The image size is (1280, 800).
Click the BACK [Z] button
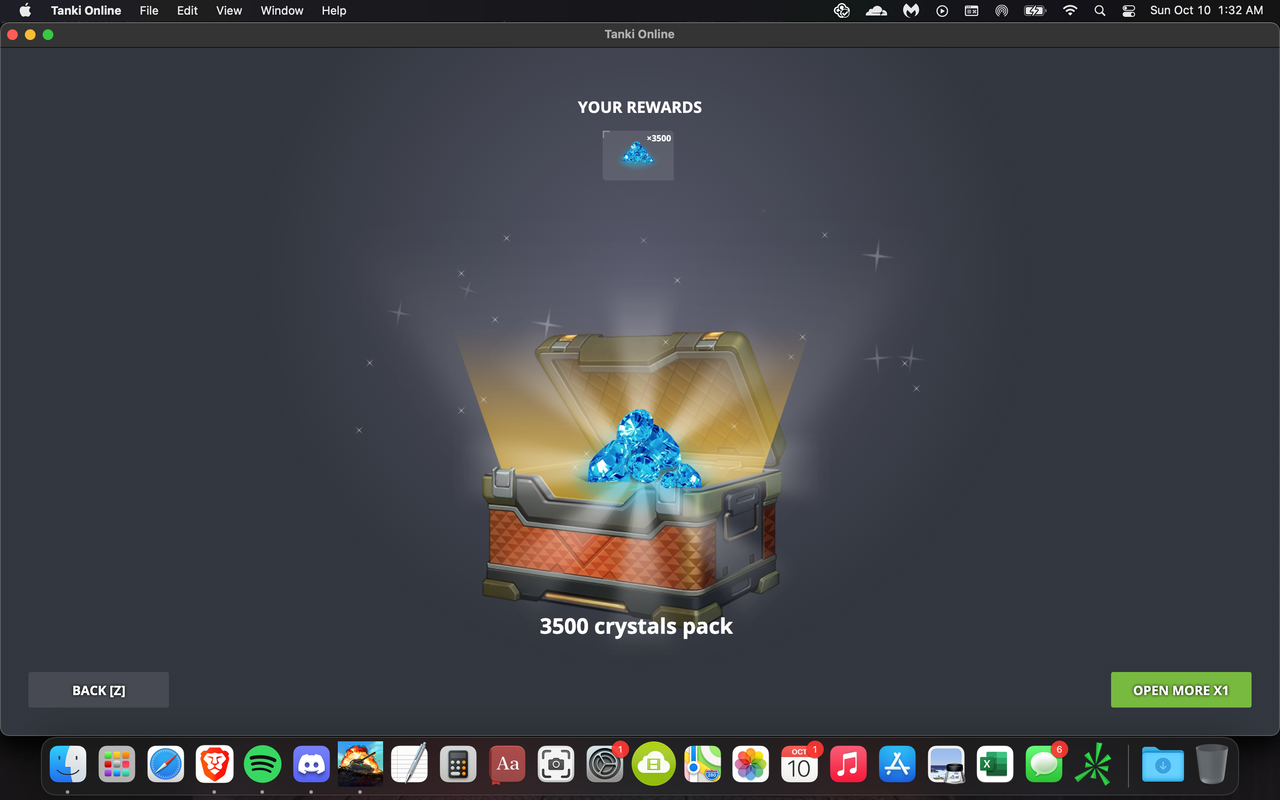coord(98,690)
